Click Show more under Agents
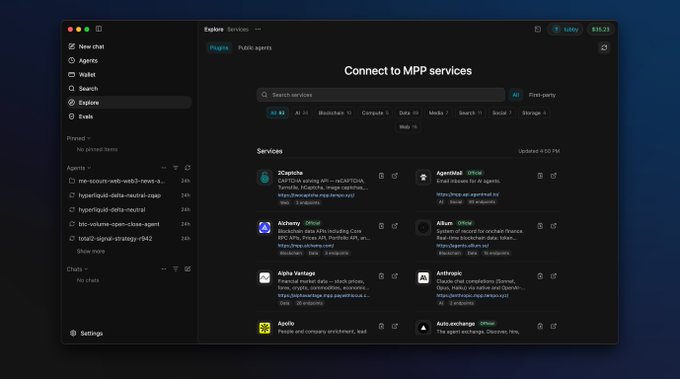680x379 pixels. (91, 252)
